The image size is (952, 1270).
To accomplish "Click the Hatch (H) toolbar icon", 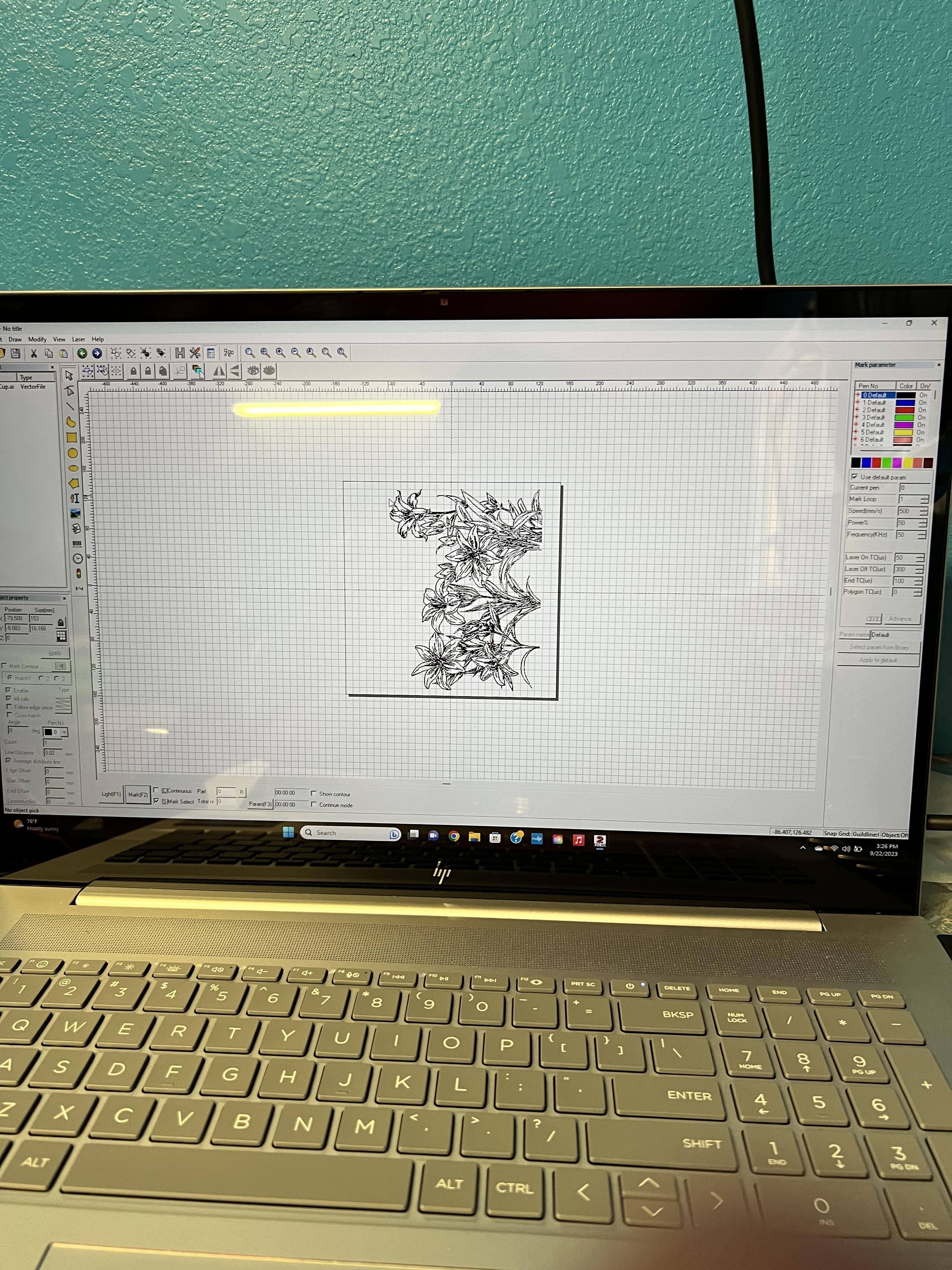I will (180, 352).
